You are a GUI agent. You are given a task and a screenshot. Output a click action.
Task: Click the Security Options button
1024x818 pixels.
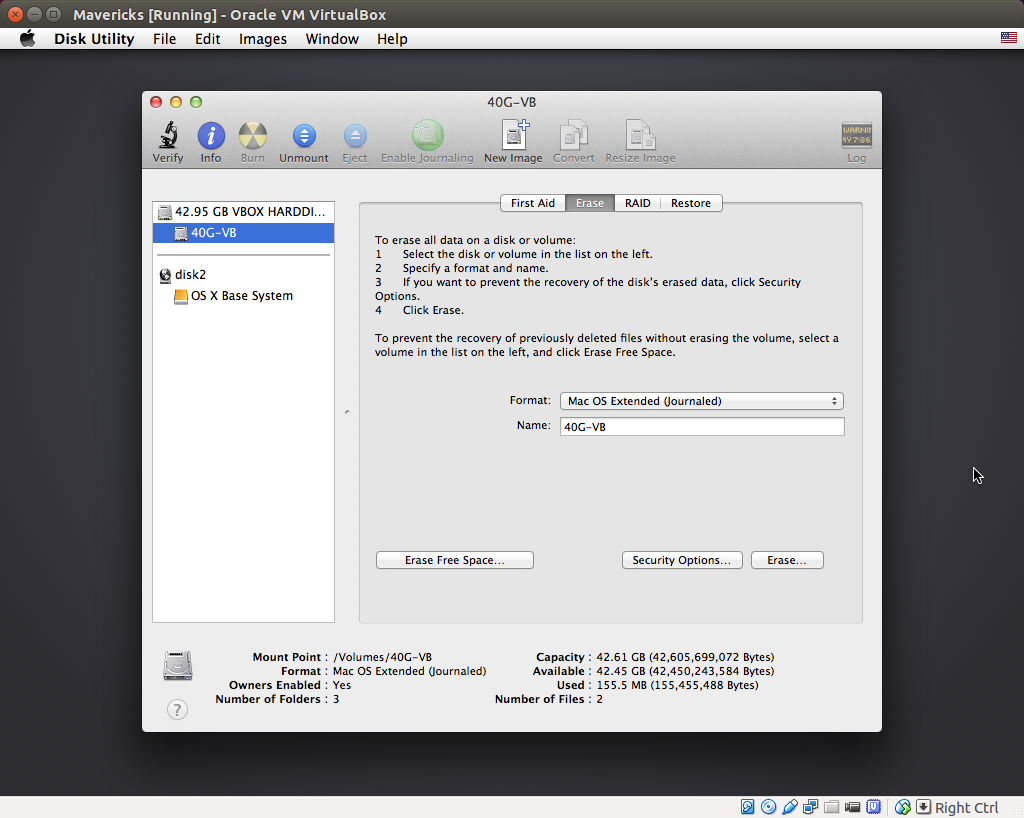682,560
